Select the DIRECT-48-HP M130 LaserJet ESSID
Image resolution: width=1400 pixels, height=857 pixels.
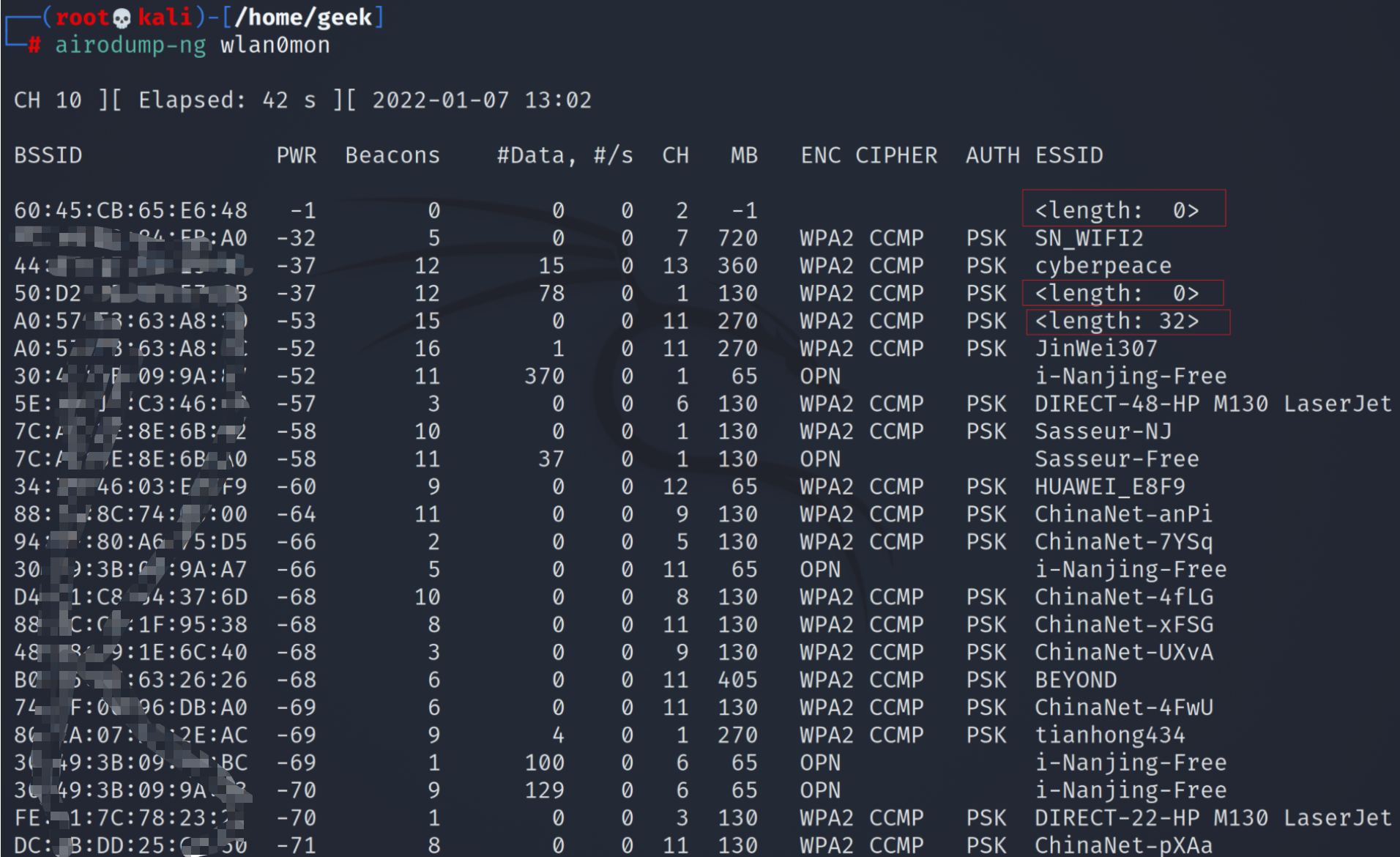tap(1213, 404)
